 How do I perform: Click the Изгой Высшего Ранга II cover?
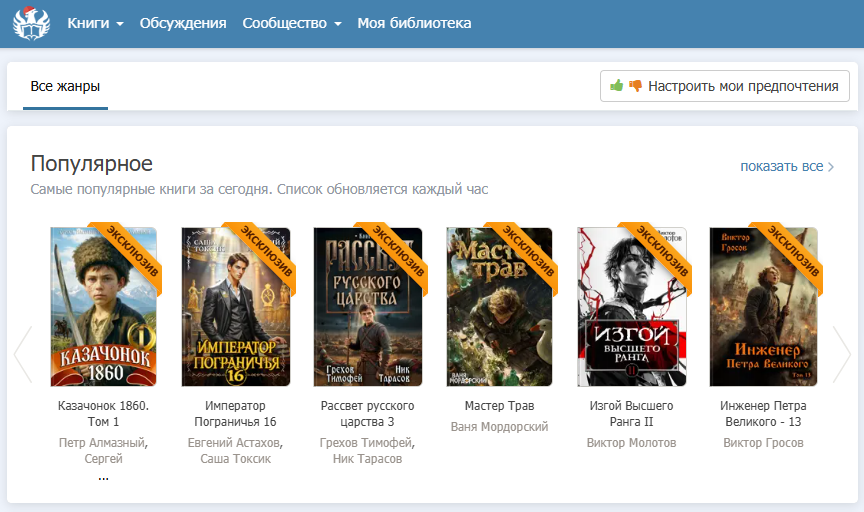tap(631, 307)
